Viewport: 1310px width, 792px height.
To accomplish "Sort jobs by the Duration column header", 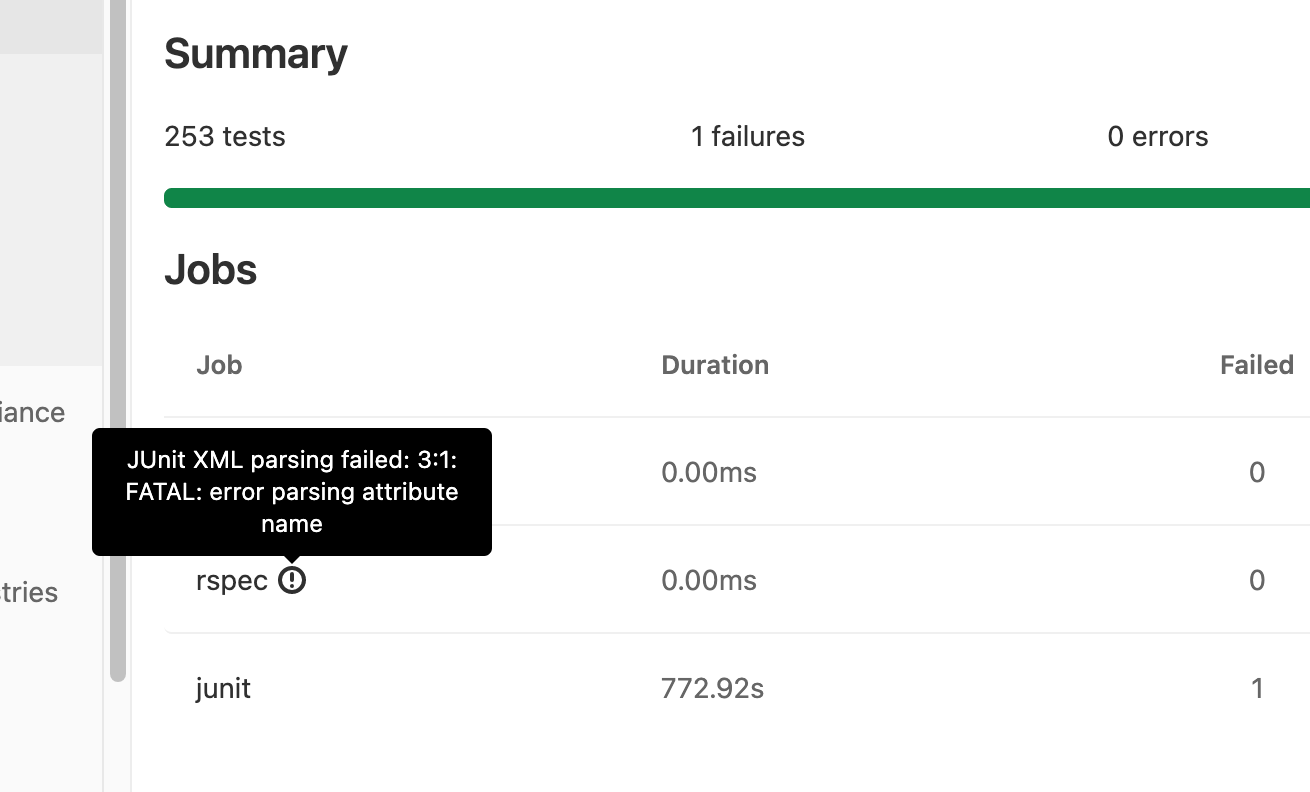I will coord(715,364).
